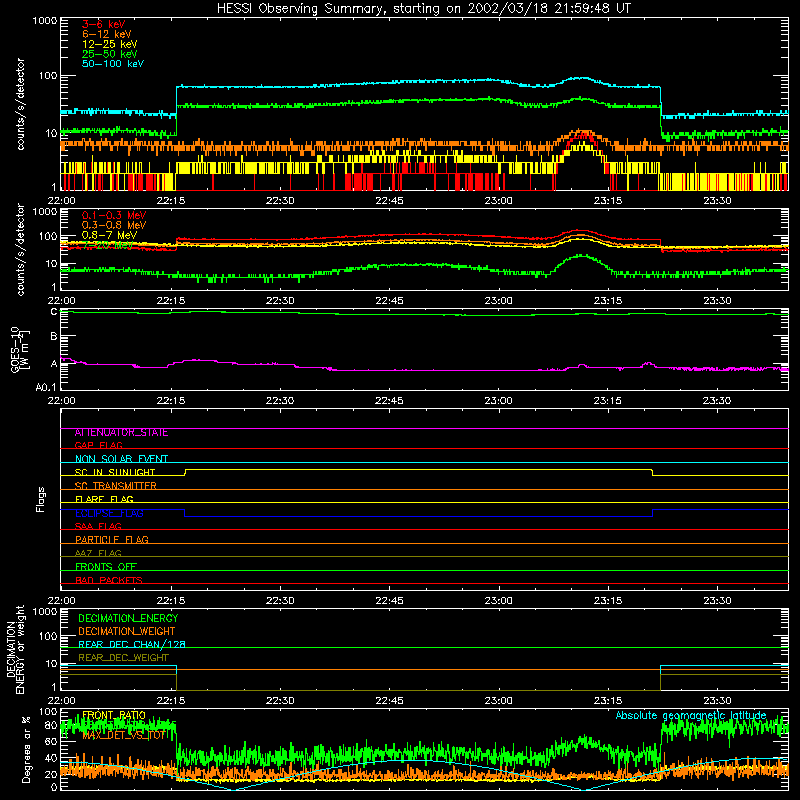Click the DECIMATION_WEIGHT legend label
This screenshot has width=800, height=800.
click(127, 632)
